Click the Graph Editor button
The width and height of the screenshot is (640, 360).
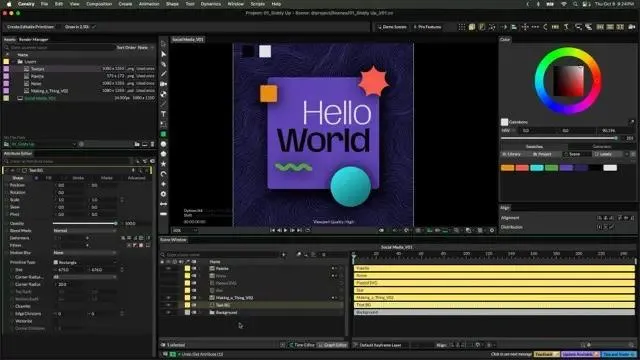point(333,345)
